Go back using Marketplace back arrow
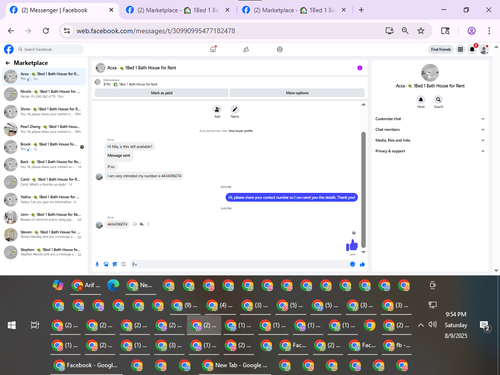This screenshot has width=500, height=375. point(8,63)
